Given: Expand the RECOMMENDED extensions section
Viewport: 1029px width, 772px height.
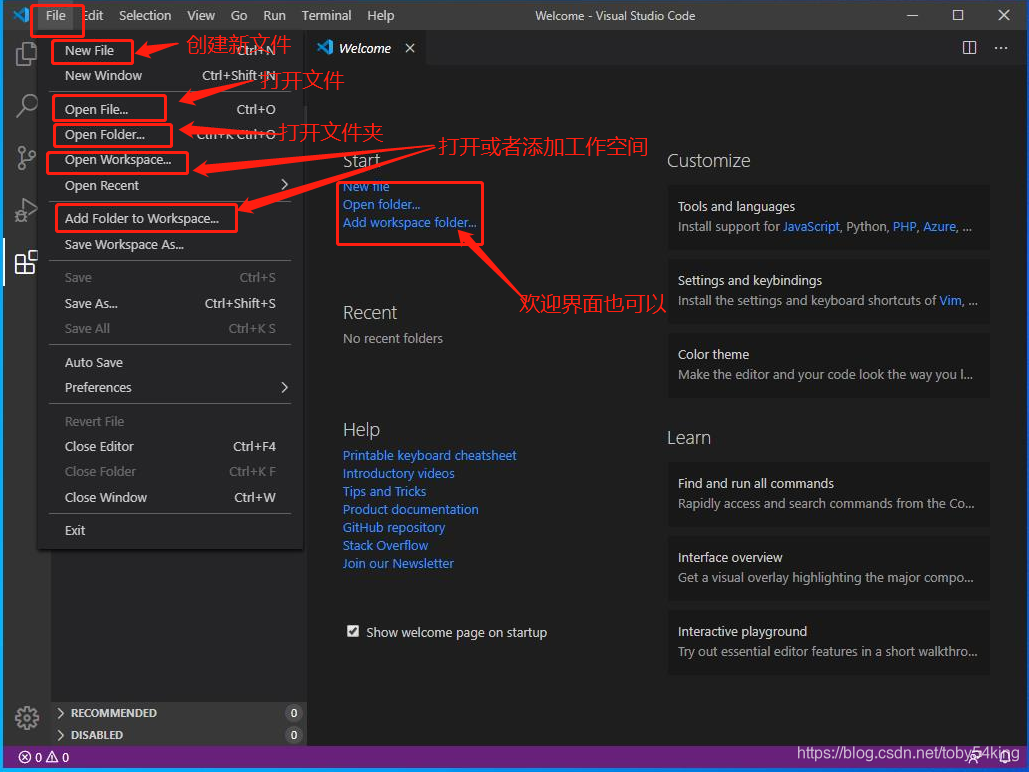Looking at the screenshot, I should coord(177,713).
